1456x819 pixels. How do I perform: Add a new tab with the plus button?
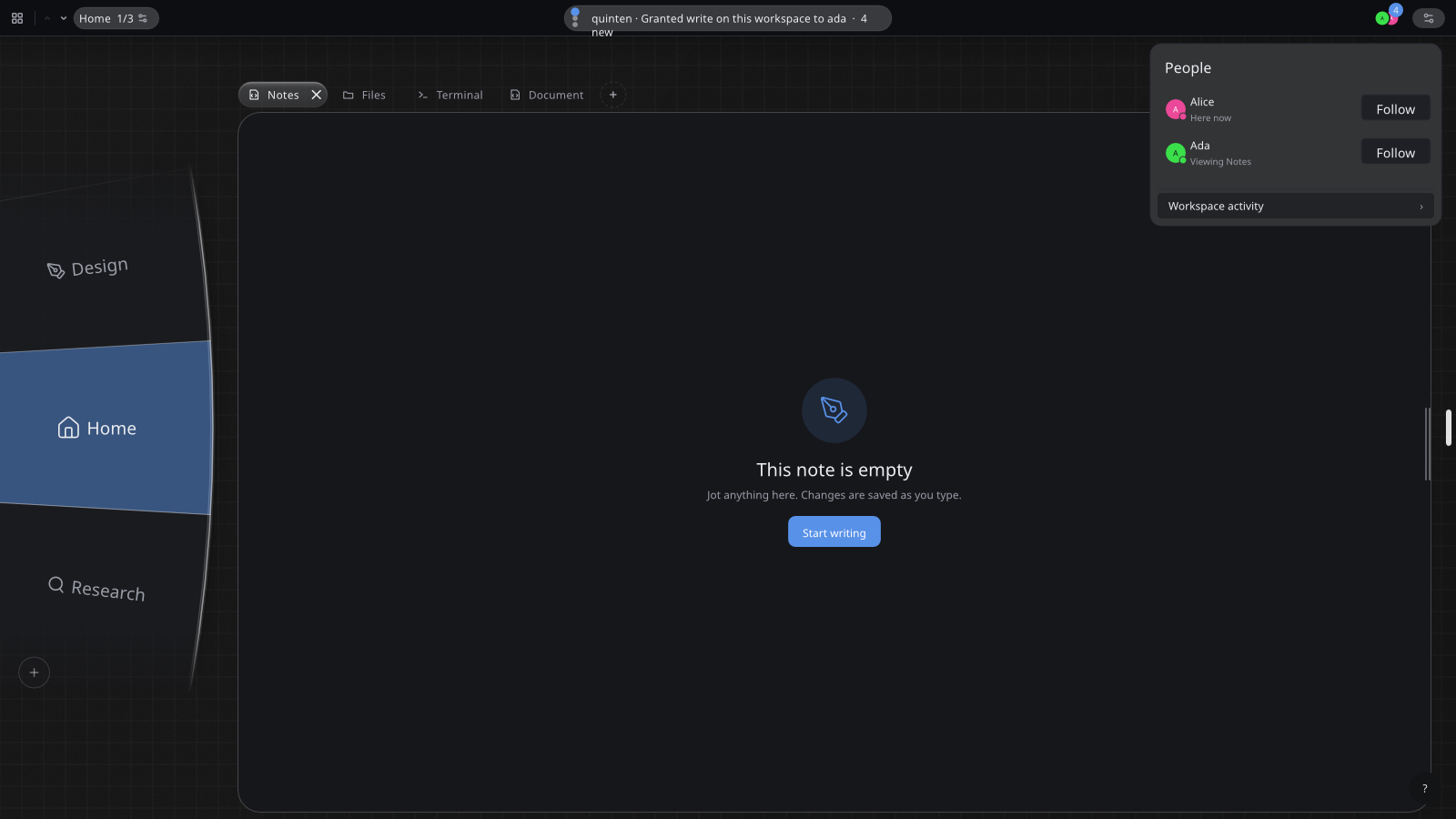(x=613, y=95)
